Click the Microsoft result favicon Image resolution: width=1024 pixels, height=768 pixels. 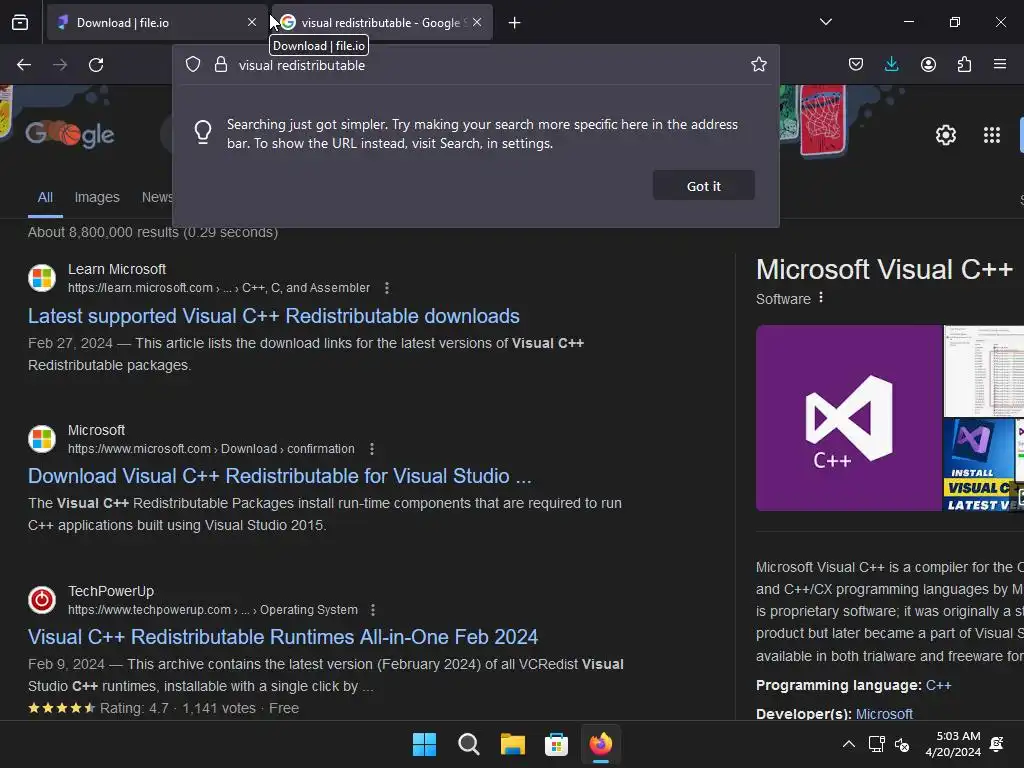pos(42,439)
